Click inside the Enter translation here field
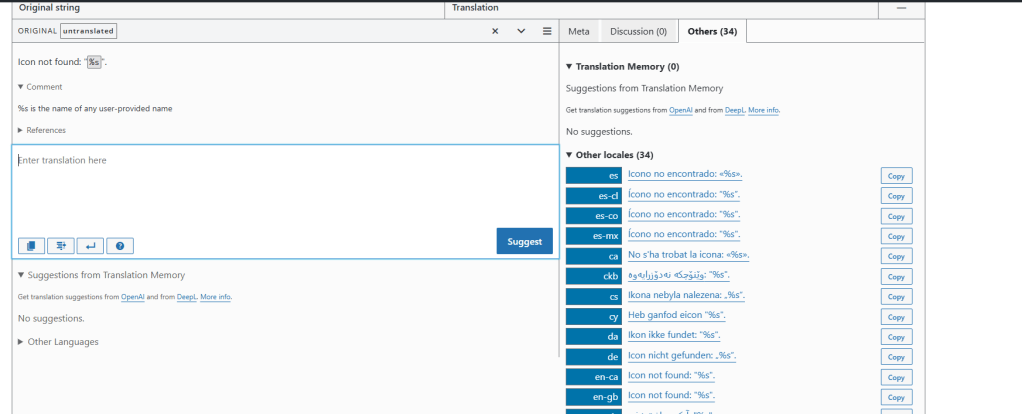This screenshot has width=1022, height=414. pyautogui.click(x=285, y=190)
